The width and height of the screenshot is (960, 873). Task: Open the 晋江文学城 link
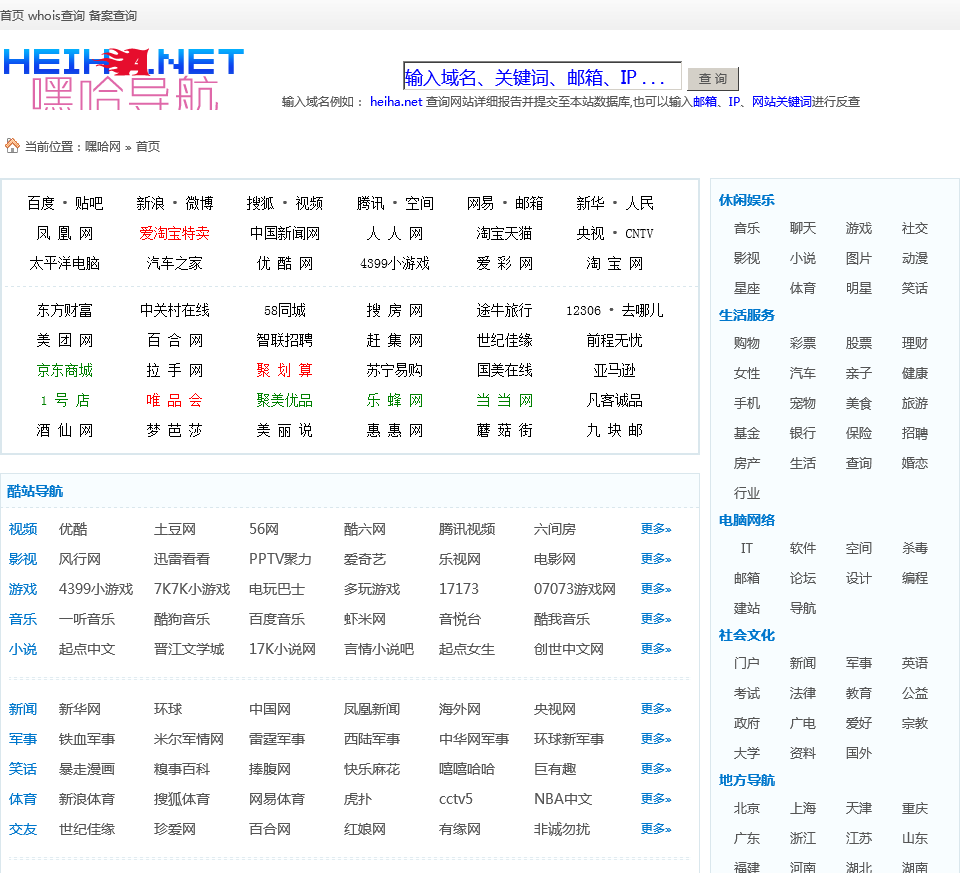[189, 649]
